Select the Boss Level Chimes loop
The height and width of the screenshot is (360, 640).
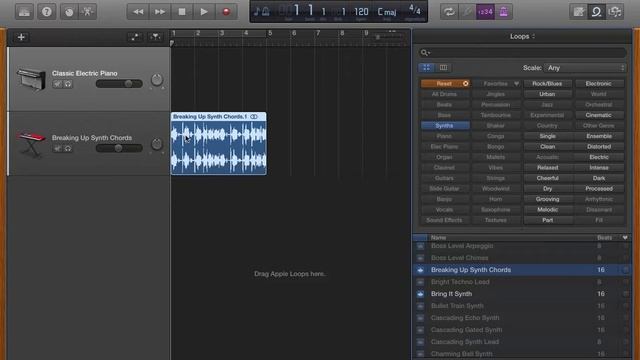click(x=522, y=258)
